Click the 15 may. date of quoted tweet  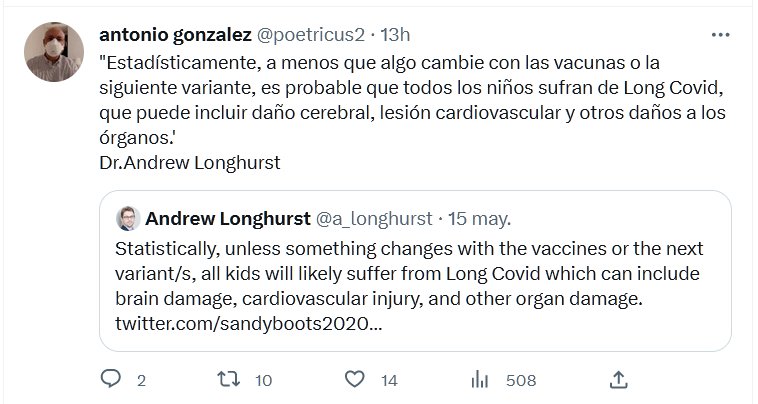point(478,218)
